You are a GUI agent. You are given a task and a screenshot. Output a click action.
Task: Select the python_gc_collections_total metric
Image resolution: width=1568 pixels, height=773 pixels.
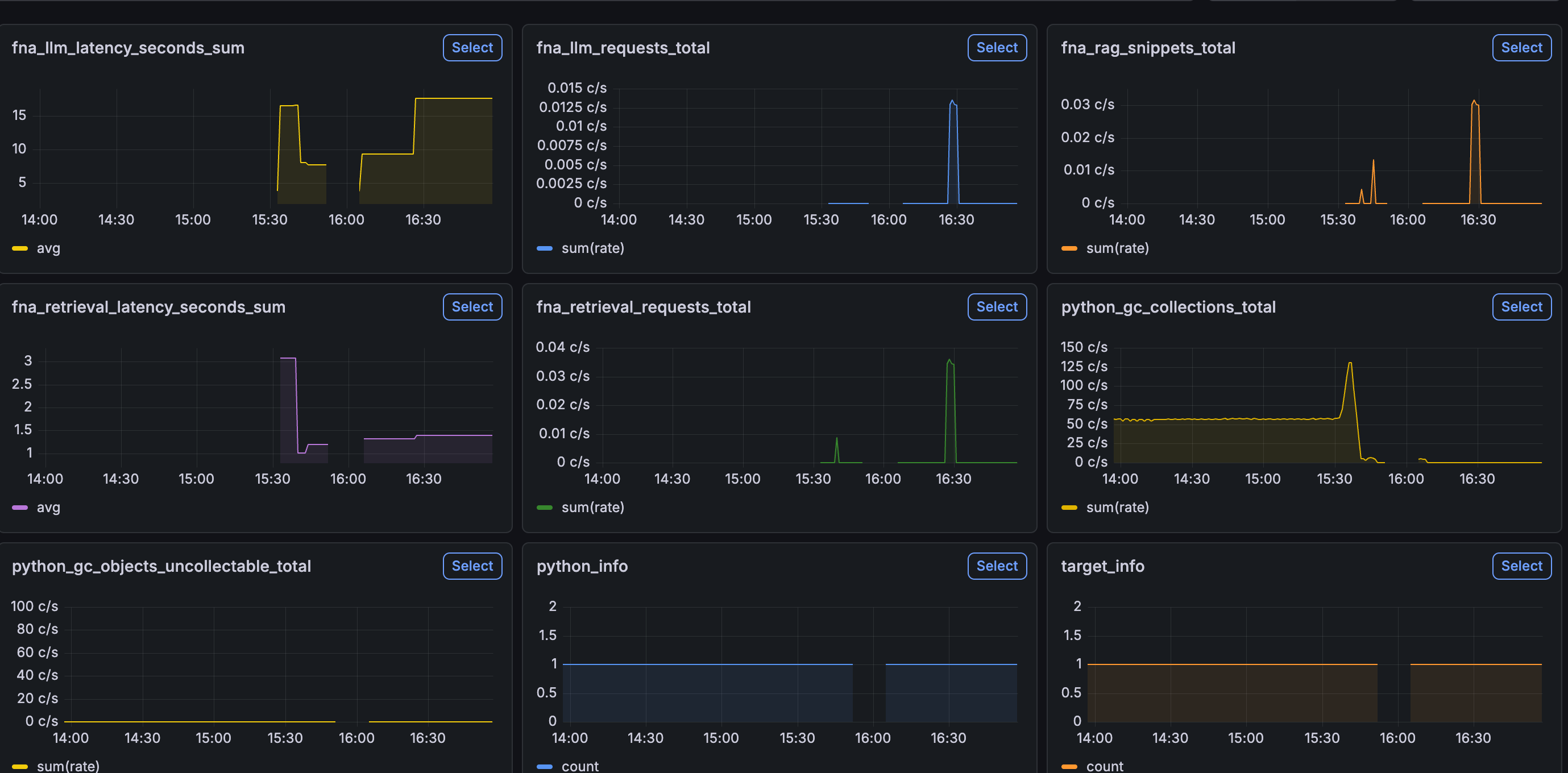1521,307
